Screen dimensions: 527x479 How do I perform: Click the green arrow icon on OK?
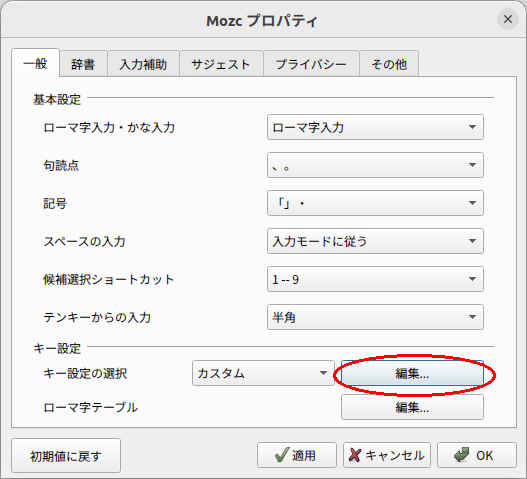point(462,455)
